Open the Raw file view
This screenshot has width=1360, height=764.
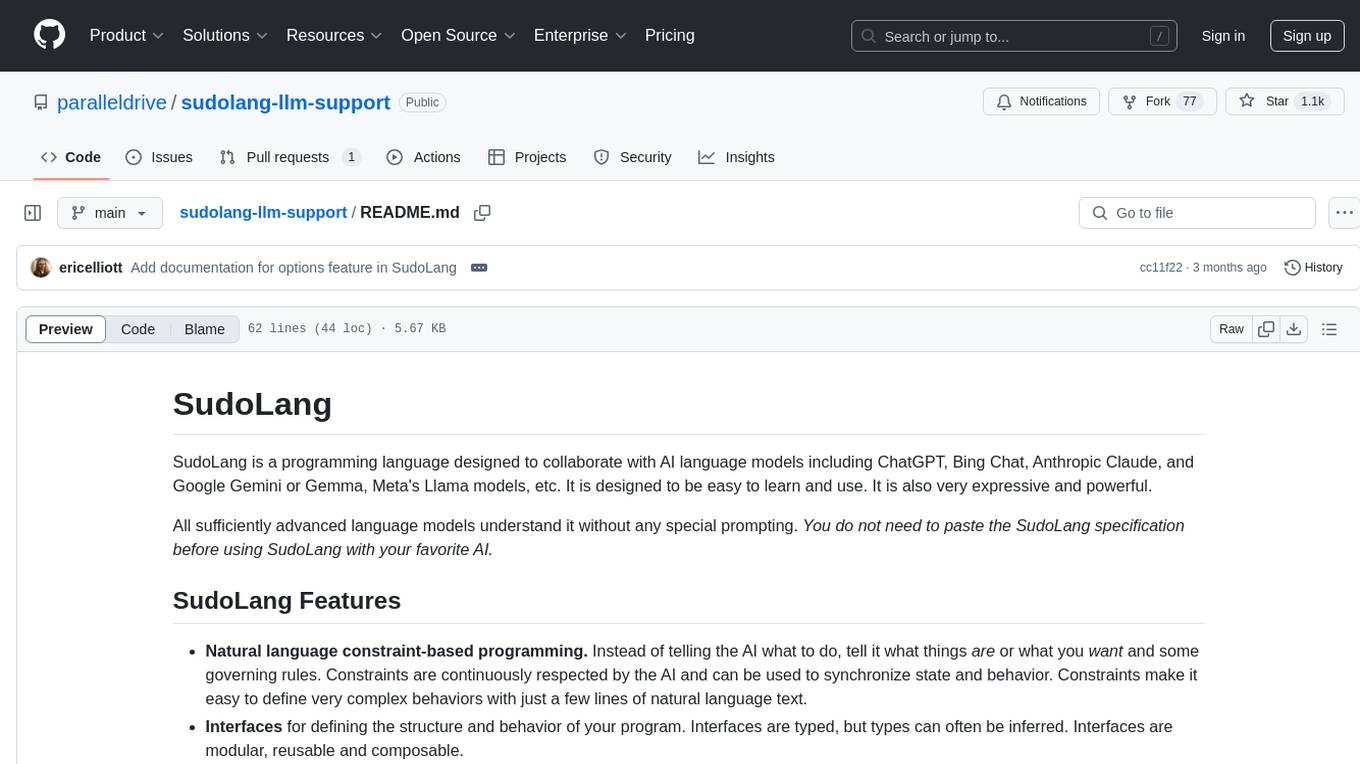[x=1231, y=329]
